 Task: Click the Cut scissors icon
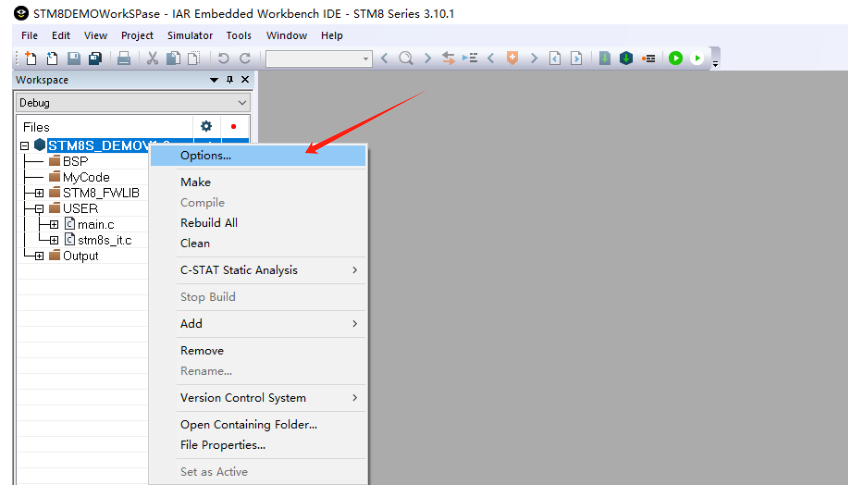click(153, 58)
